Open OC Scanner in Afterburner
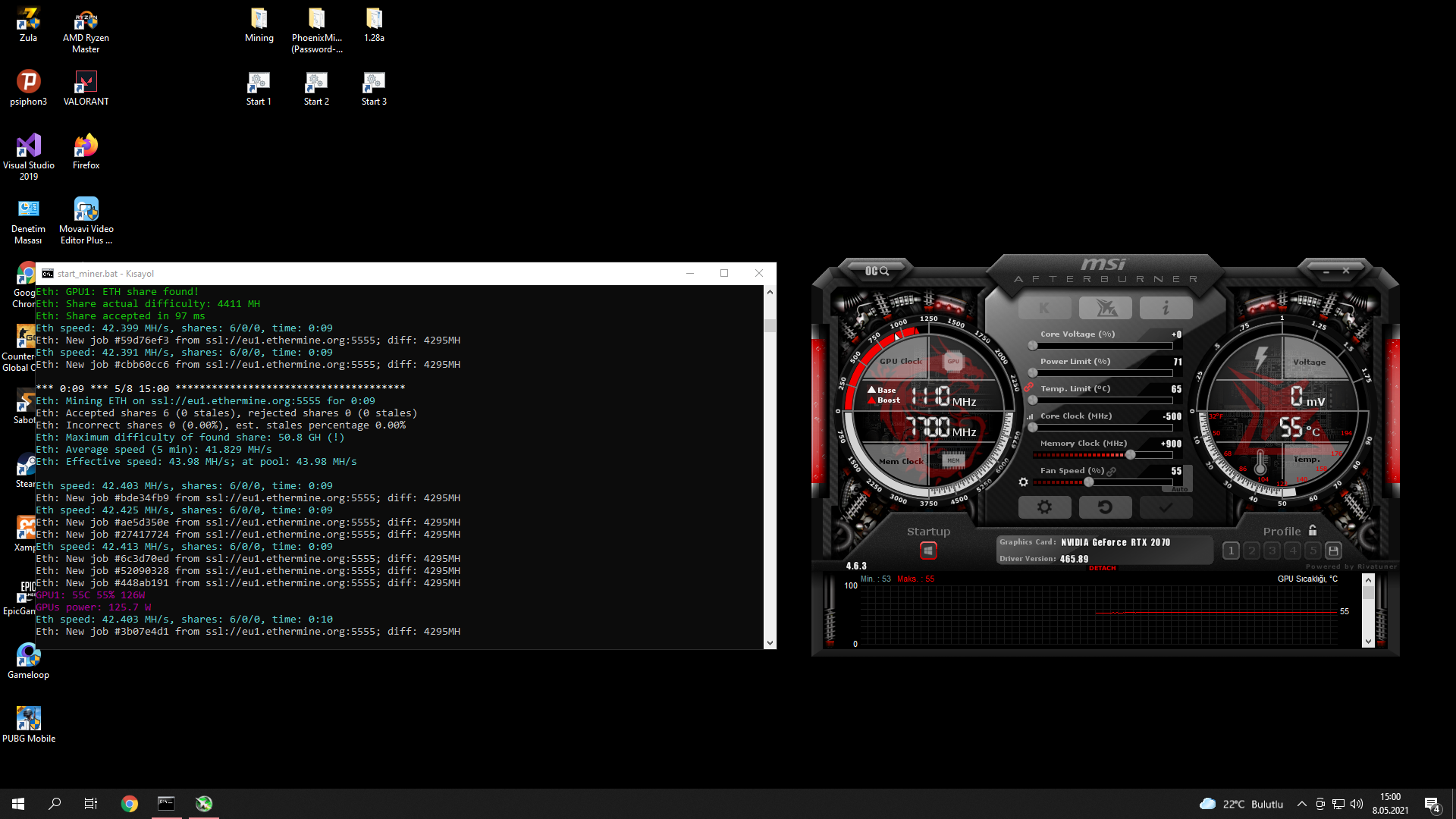 [877, 271]
